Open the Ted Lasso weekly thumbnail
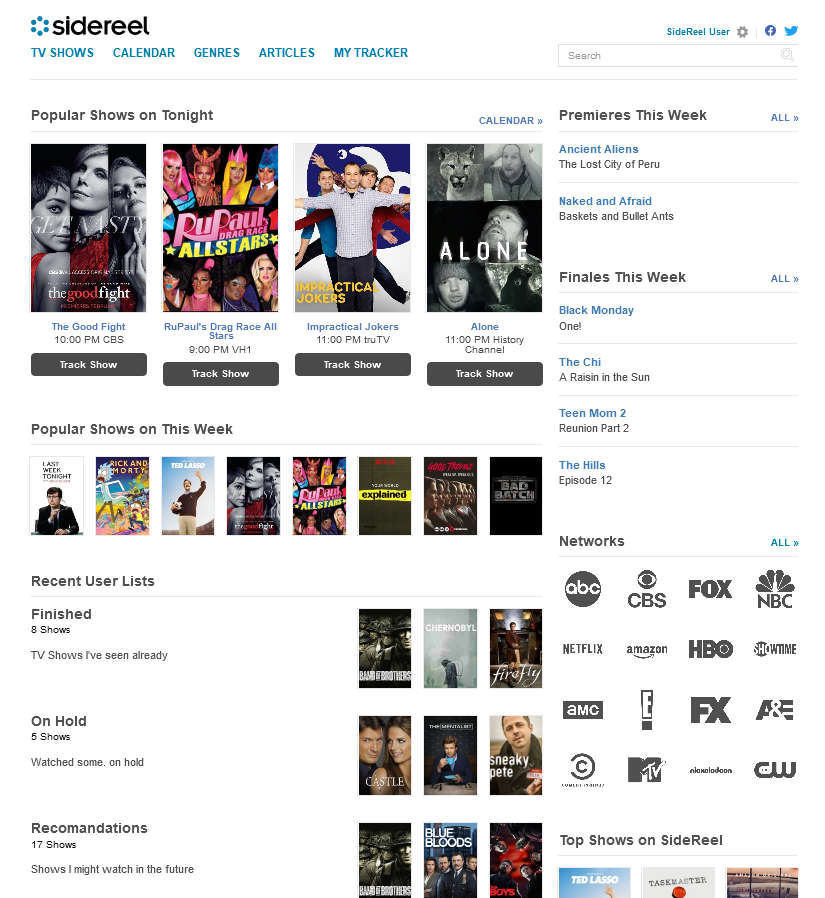This screenshot has height=898, width=825. click(x=188, y=496)
